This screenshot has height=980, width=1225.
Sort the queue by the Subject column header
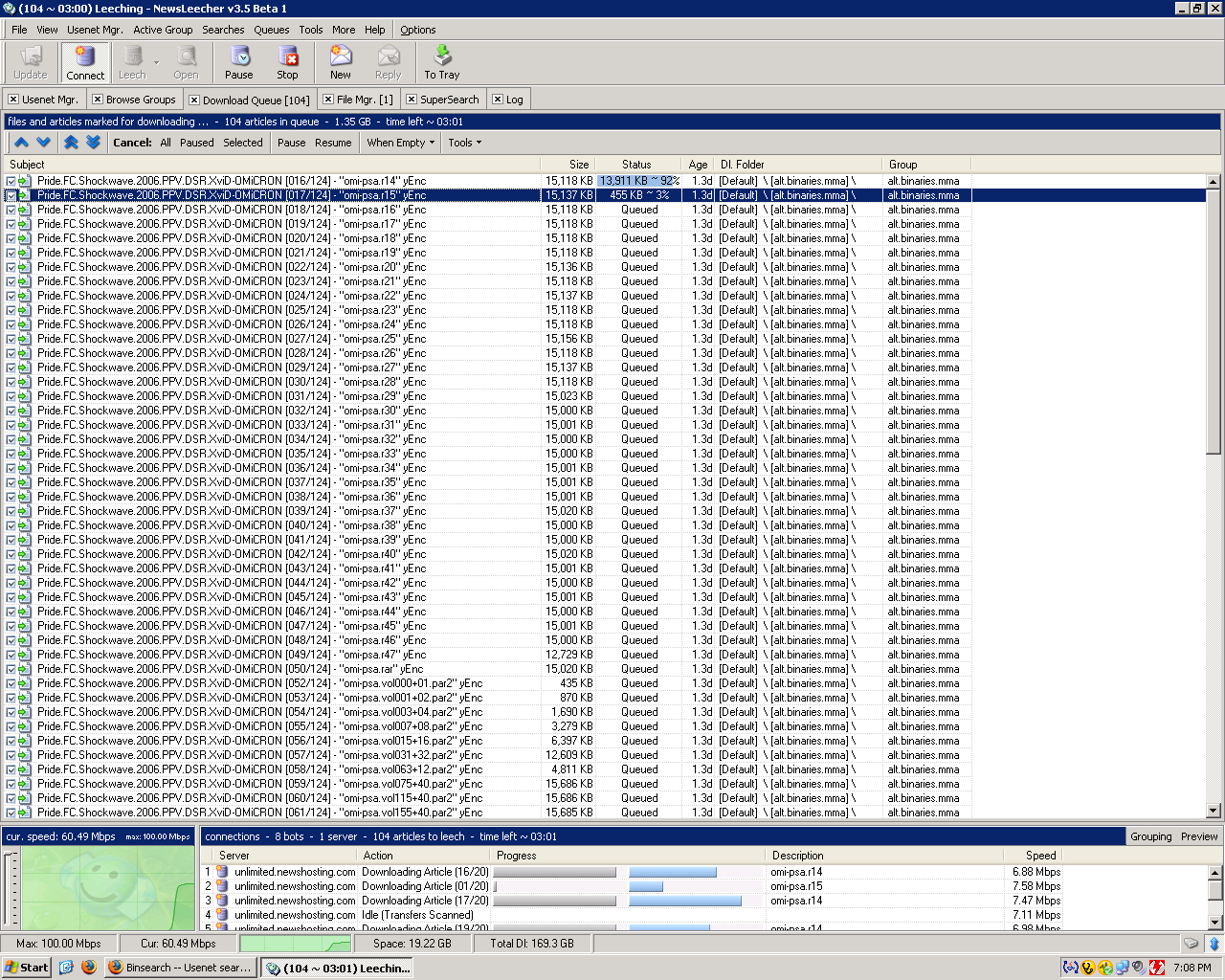273,165
